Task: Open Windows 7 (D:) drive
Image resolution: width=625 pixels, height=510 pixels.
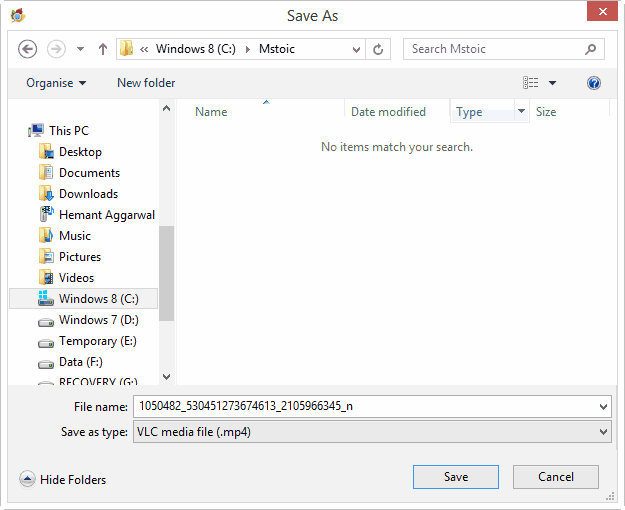Action: 98,320
